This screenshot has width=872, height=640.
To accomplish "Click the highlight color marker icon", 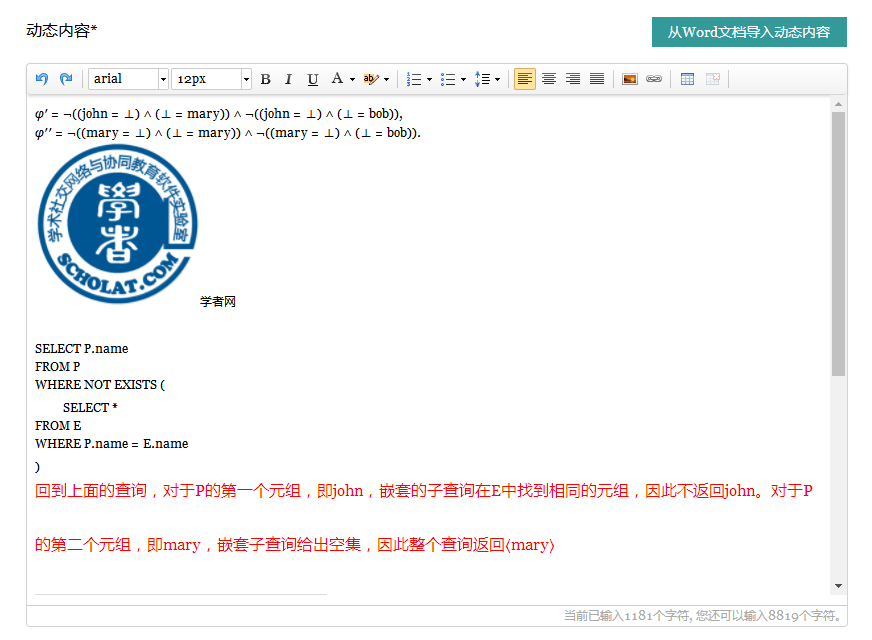I will coord(370,79).
